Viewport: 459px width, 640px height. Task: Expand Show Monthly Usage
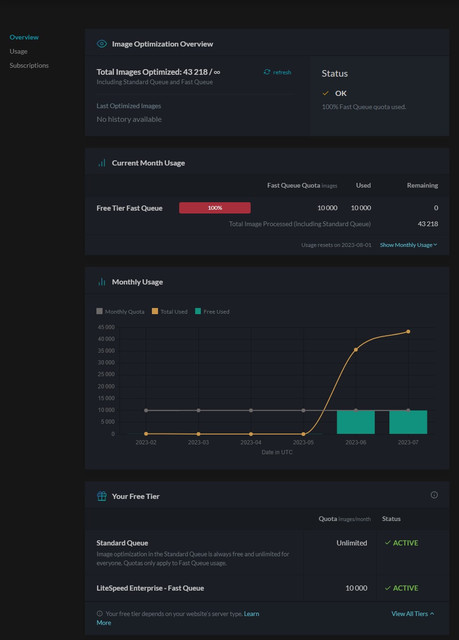click(x=408, y=245)
